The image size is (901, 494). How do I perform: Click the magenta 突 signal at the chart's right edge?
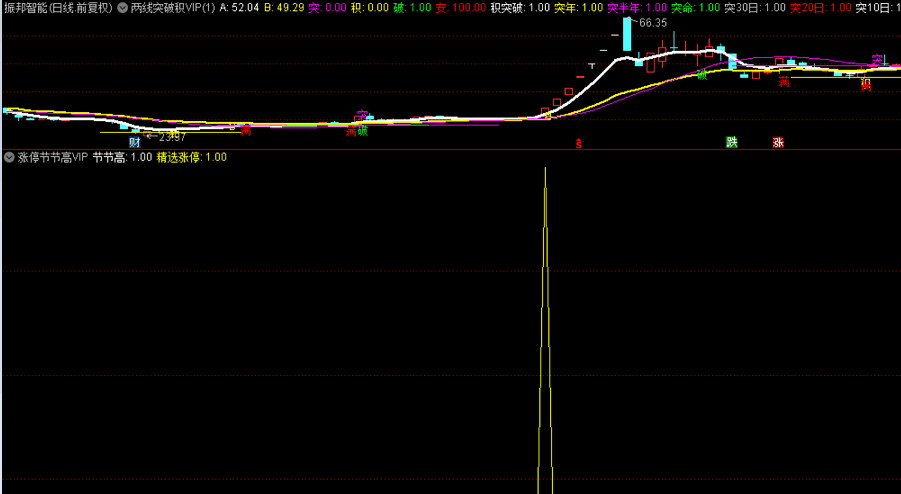pyautogui.click(x=877, y=59)
